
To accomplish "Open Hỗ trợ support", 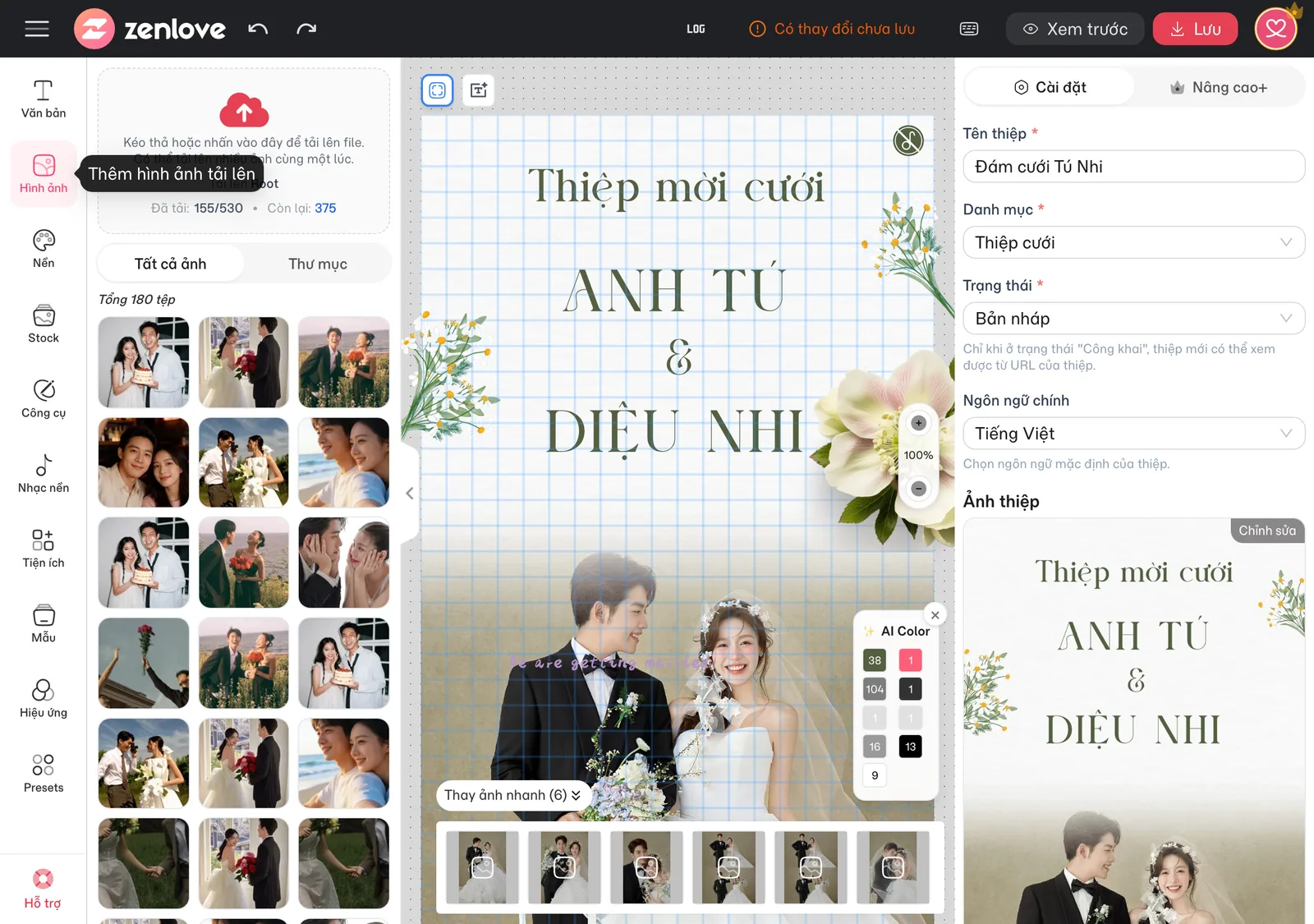I will [43, 890].
